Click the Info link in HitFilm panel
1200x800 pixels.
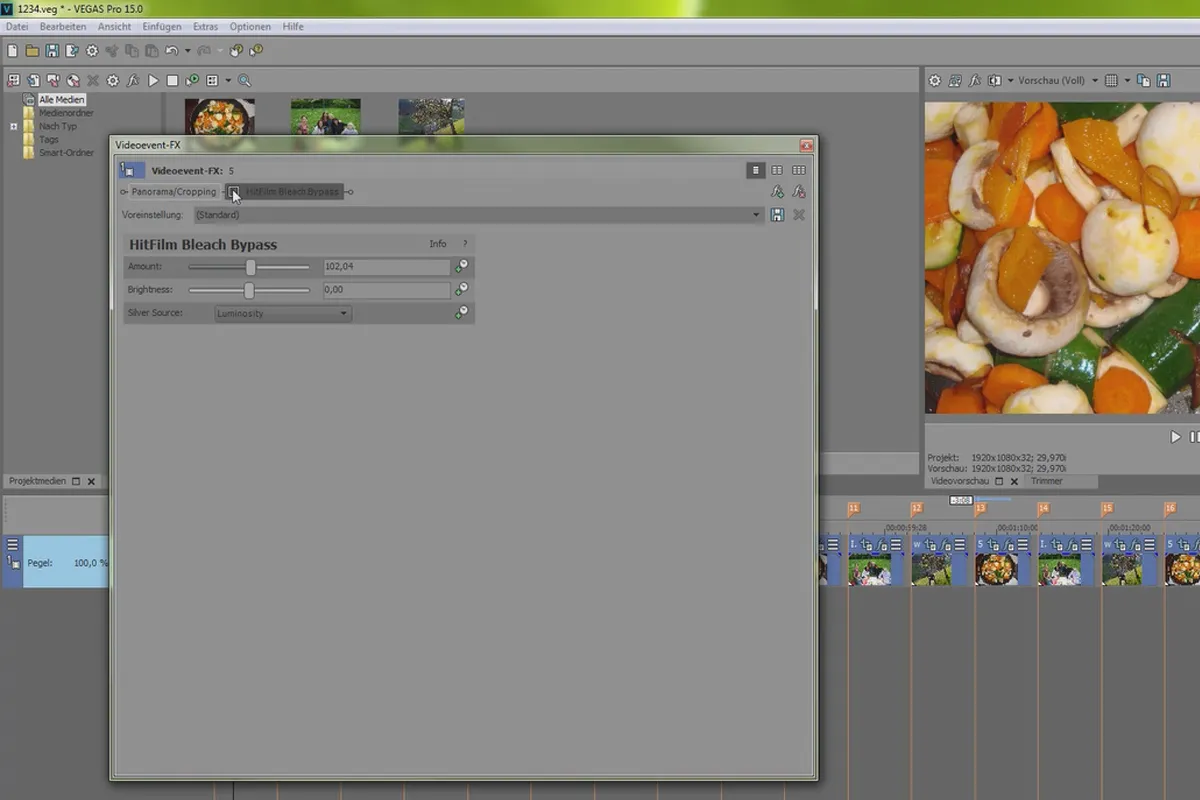(438, 244)
